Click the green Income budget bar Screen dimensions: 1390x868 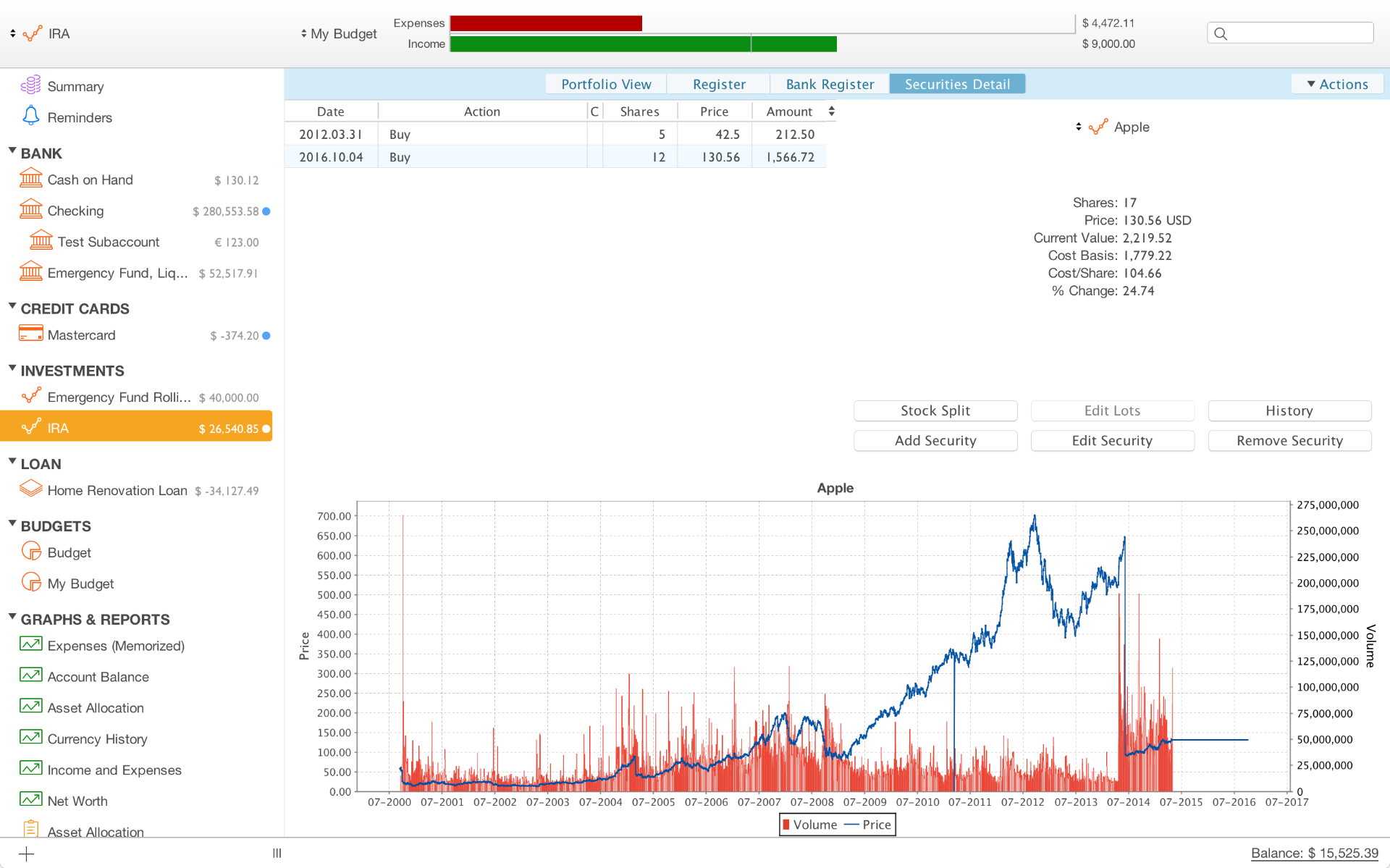[x=644, y=43]
